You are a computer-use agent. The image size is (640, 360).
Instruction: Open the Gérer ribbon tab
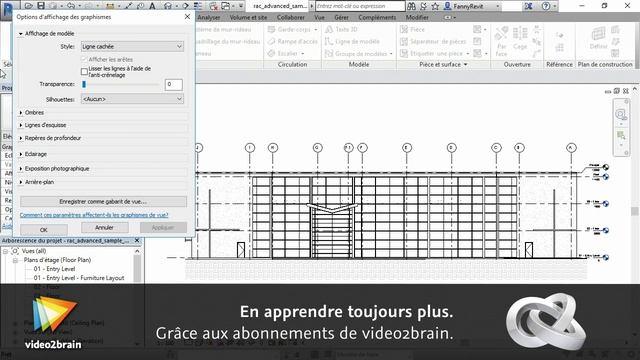[x=341, y=18]
